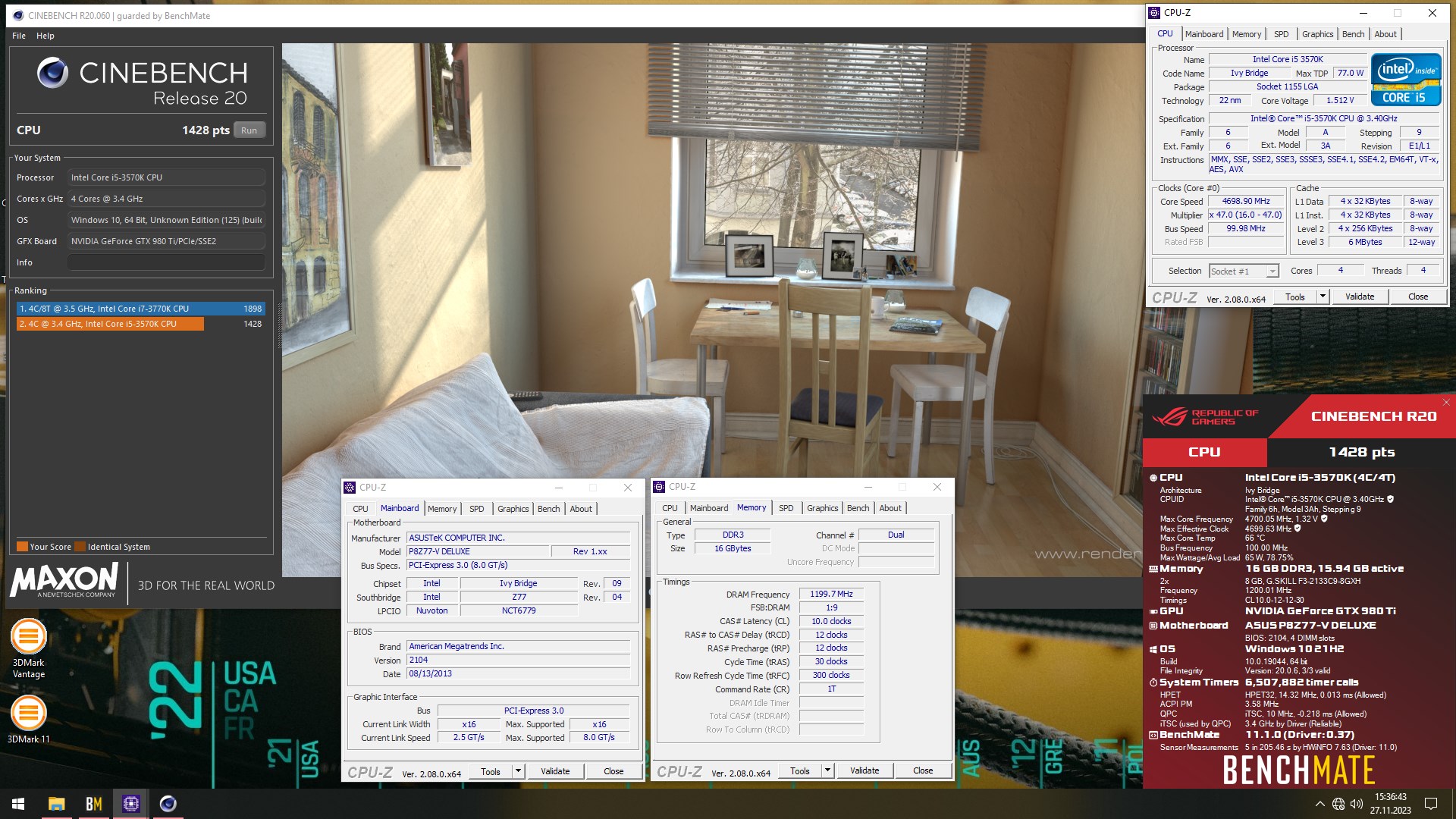Viewport: 1456px width, 819px height.
Task: Switch to Cinebench via taskbar icon
Action: click(168, 804)
